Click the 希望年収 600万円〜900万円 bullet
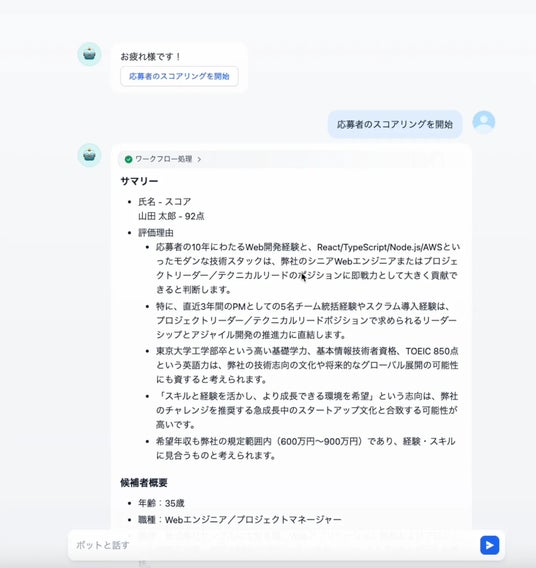536x568 pixels. (306, 448)
